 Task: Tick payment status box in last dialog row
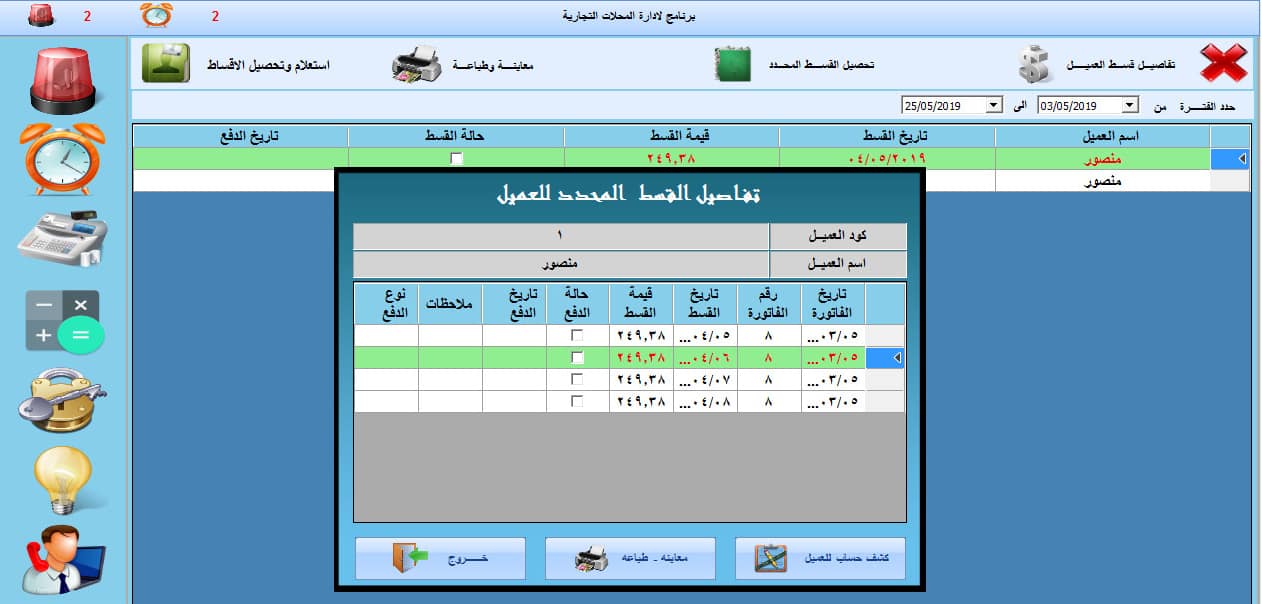(x=577, y=401)
